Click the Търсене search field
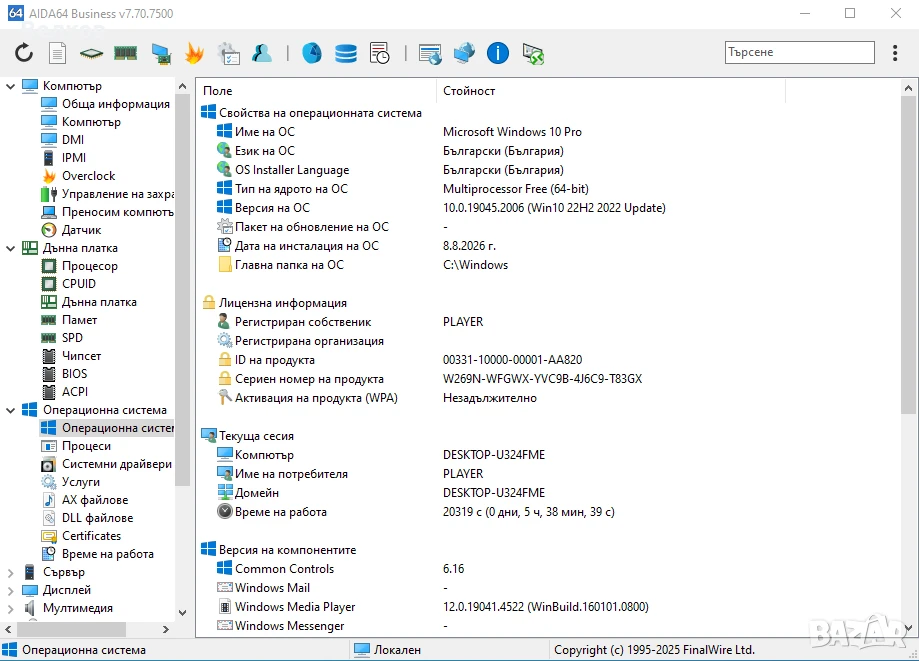 [x=799, y=52]
